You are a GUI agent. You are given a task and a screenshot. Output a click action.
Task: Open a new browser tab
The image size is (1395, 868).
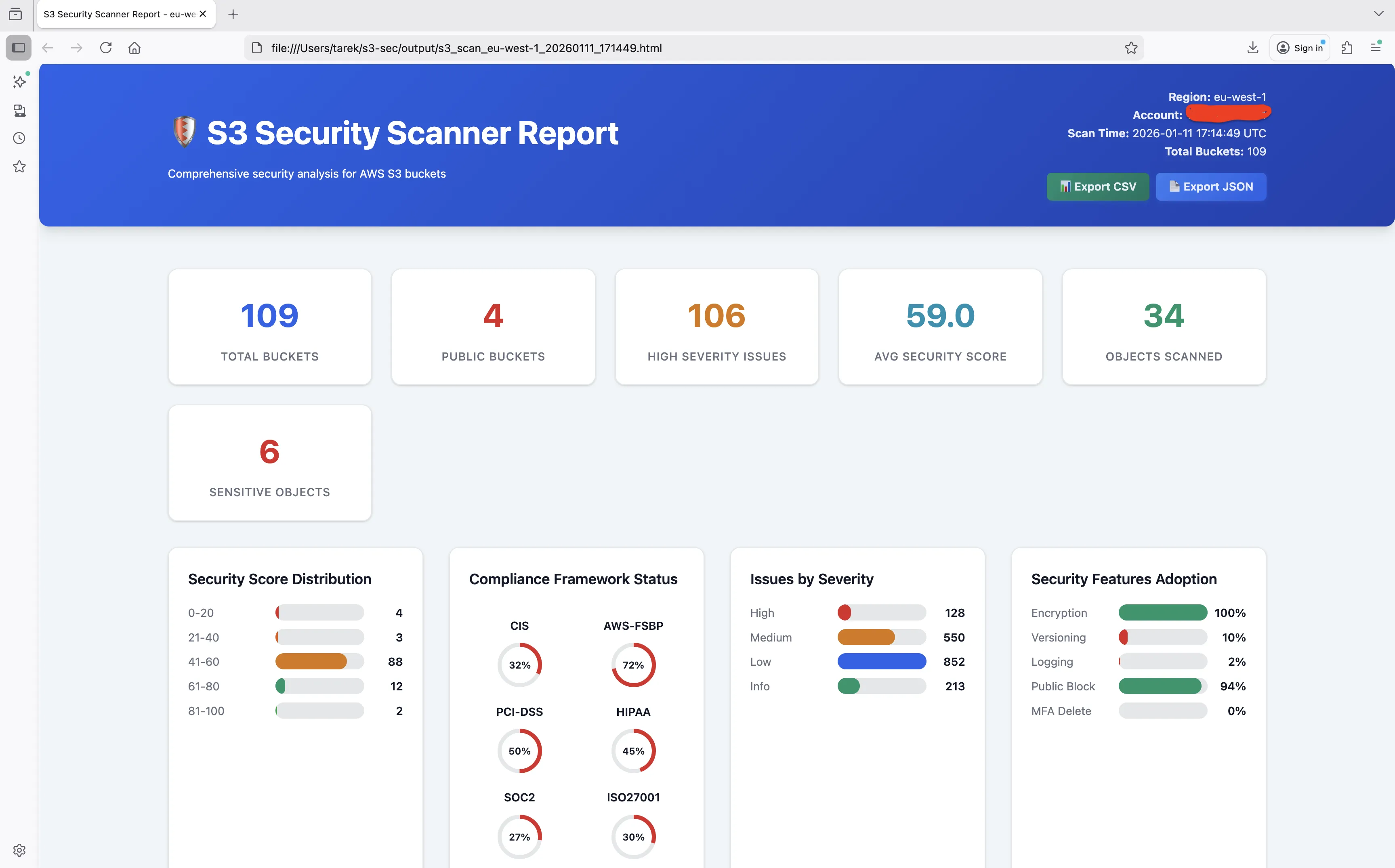[233, 14]
